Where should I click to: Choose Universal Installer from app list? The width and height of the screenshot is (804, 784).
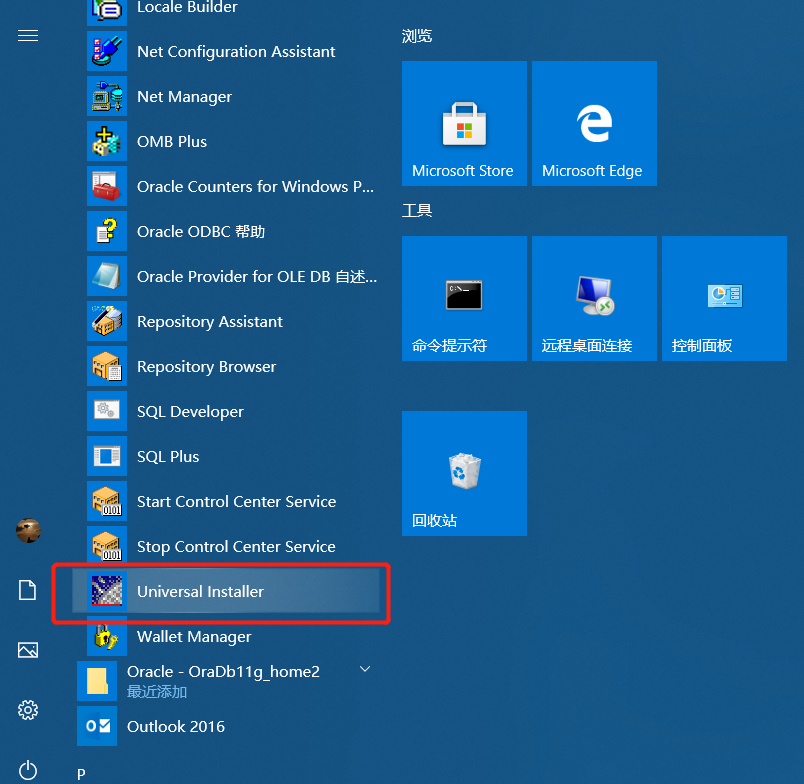tap(226, 591)
